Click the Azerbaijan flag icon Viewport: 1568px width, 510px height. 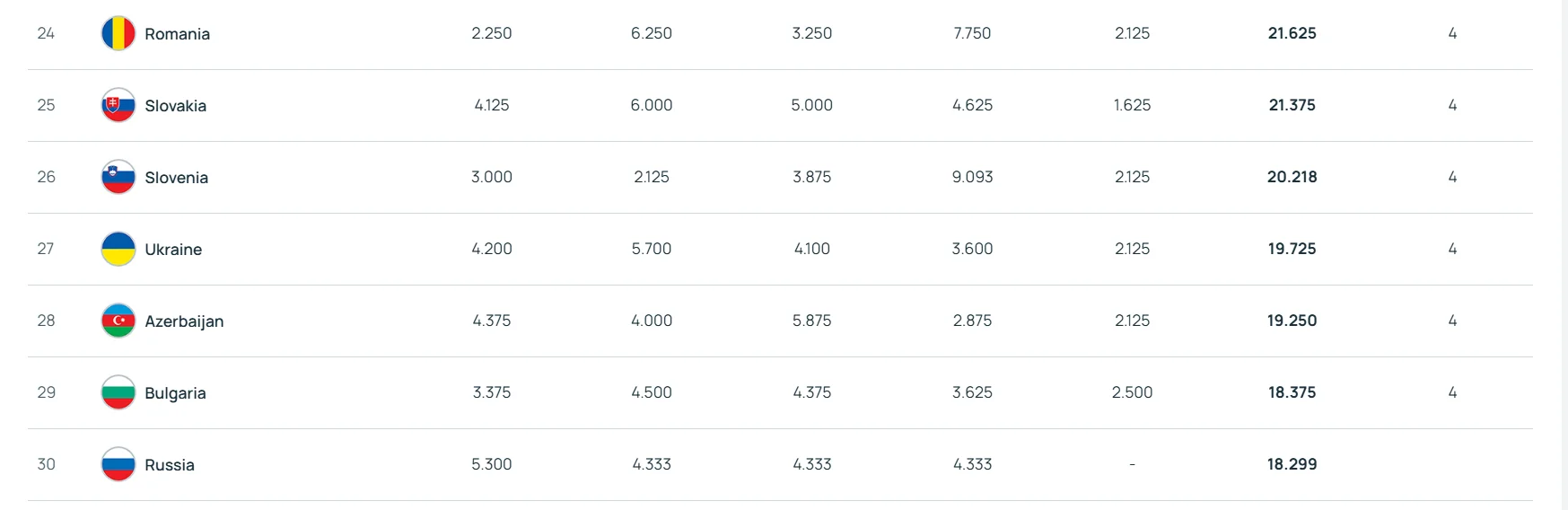tap(118, 321)
